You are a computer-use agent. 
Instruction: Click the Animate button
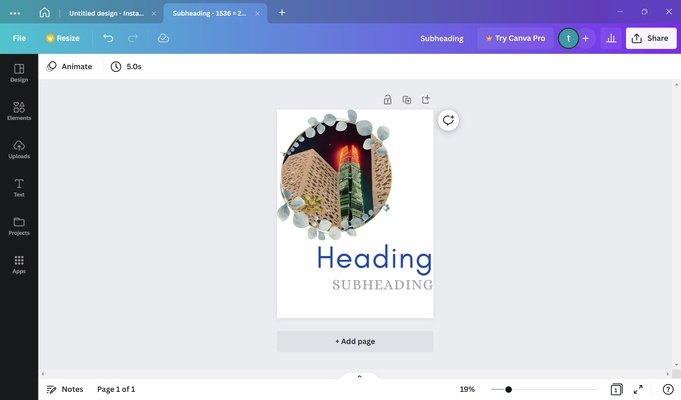(x=69, y=66)
